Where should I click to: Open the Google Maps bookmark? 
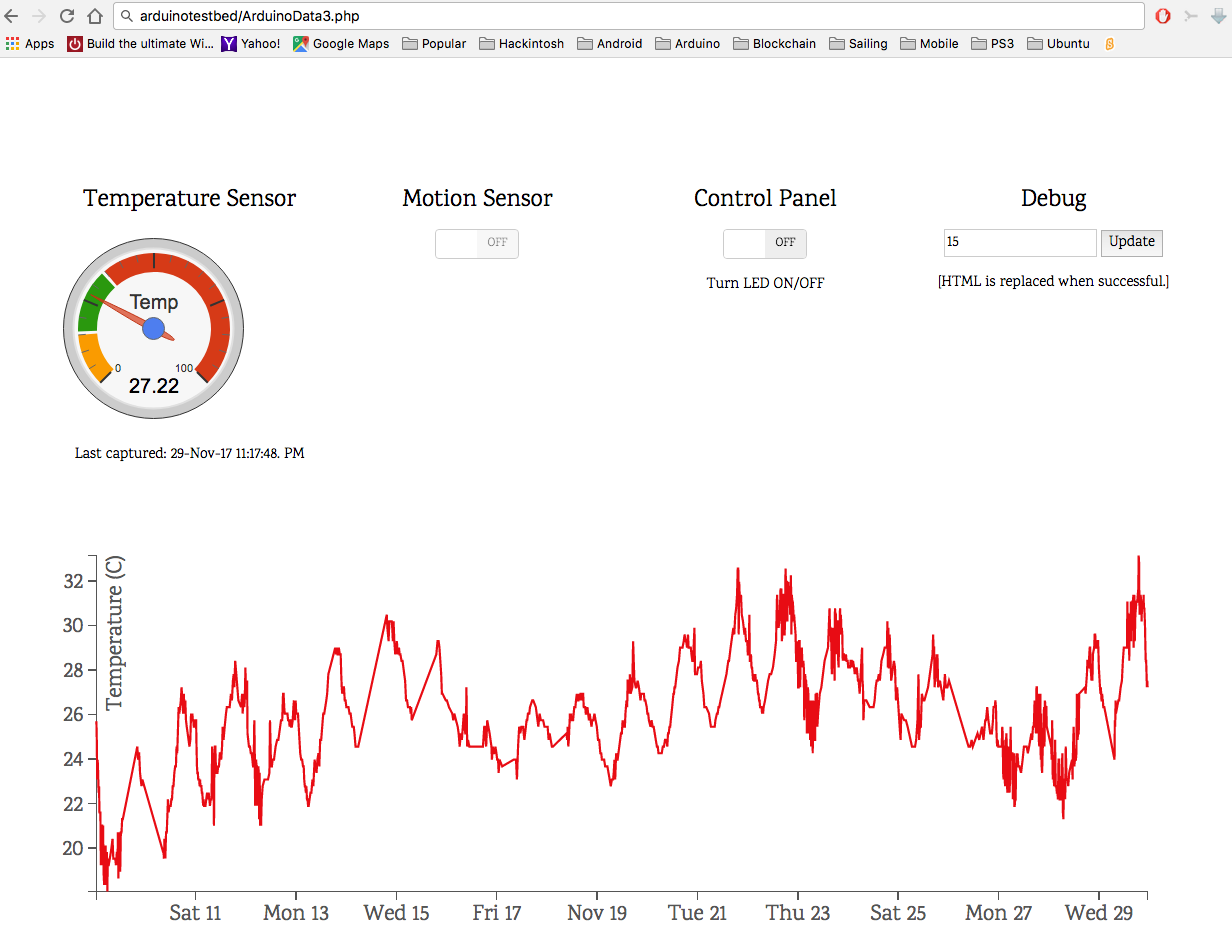point(341,44)
